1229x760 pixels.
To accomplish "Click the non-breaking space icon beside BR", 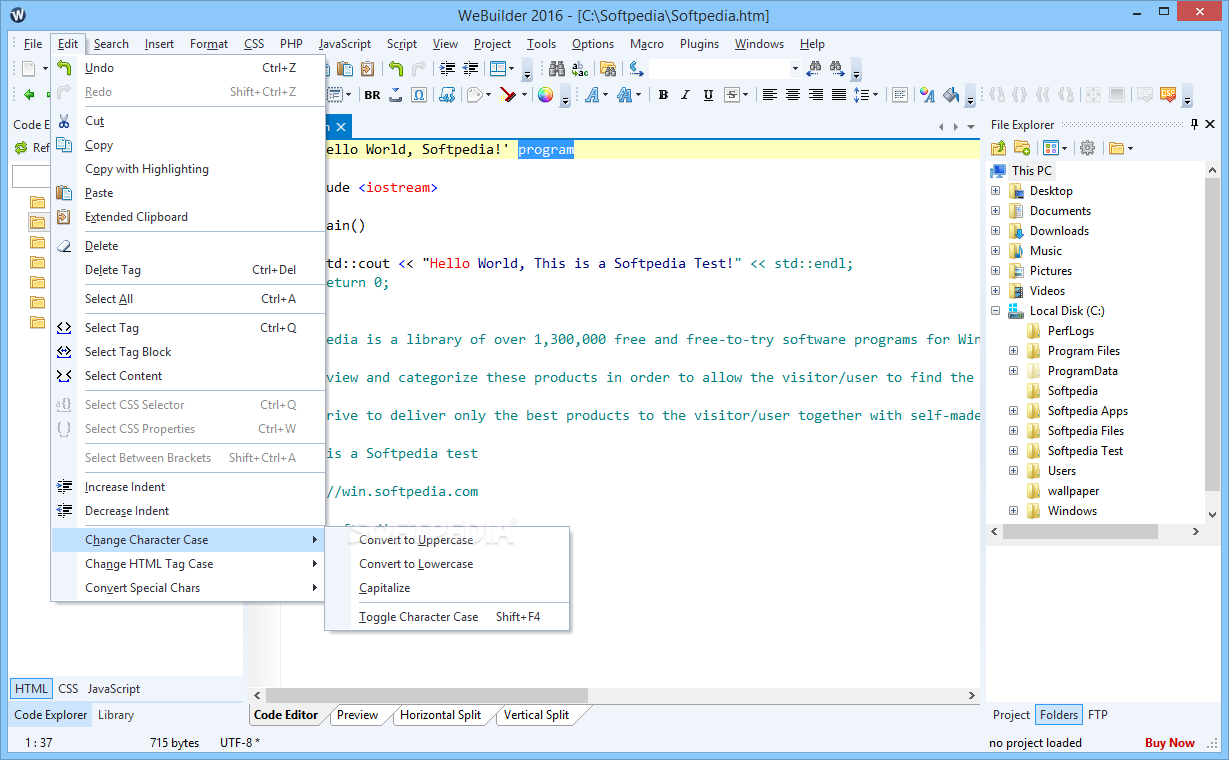I will pyautogui.click(x=396, y=95).
